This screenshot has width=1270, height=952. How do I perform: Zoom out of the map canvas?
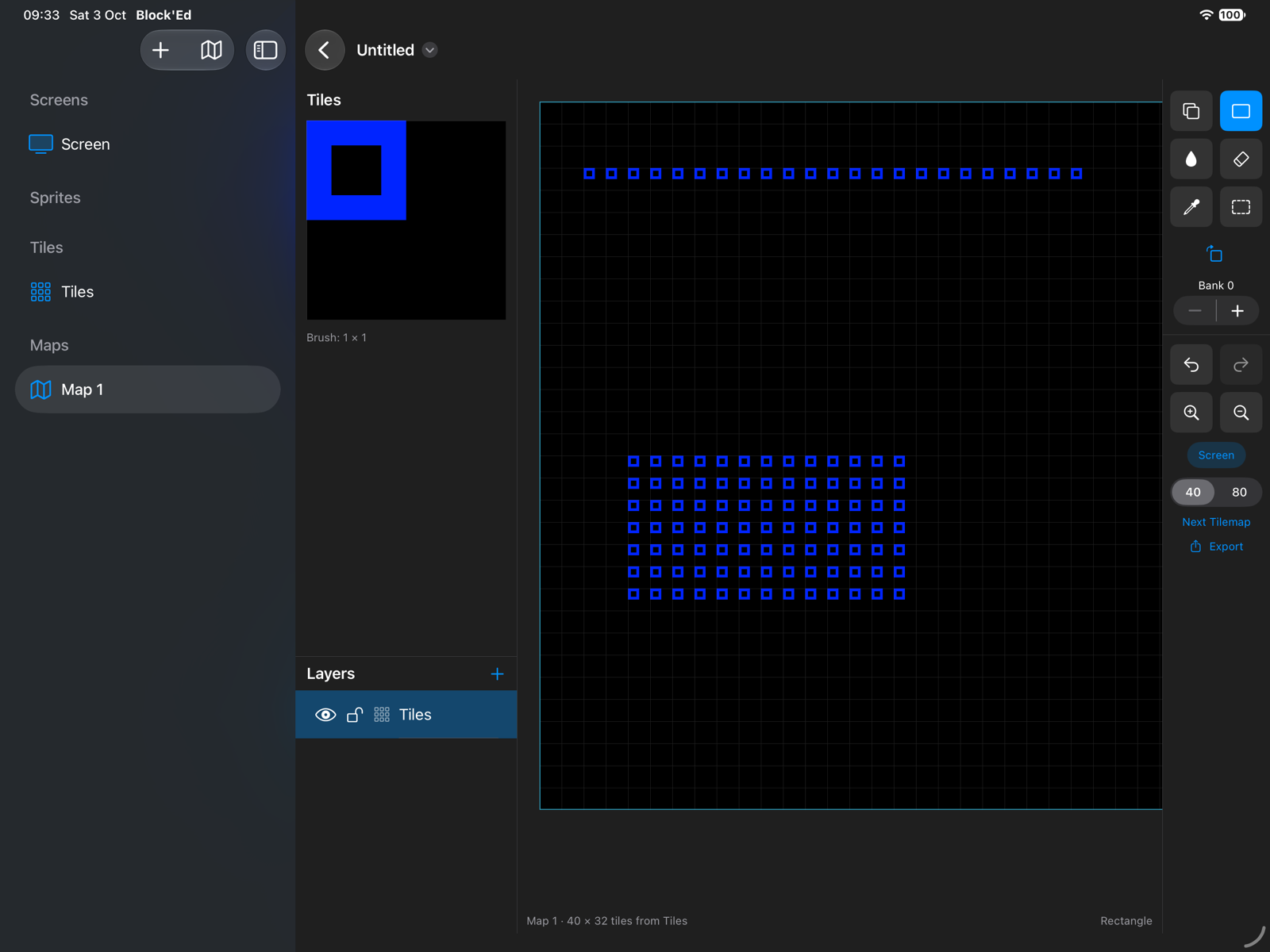[x=1241, y=413]
